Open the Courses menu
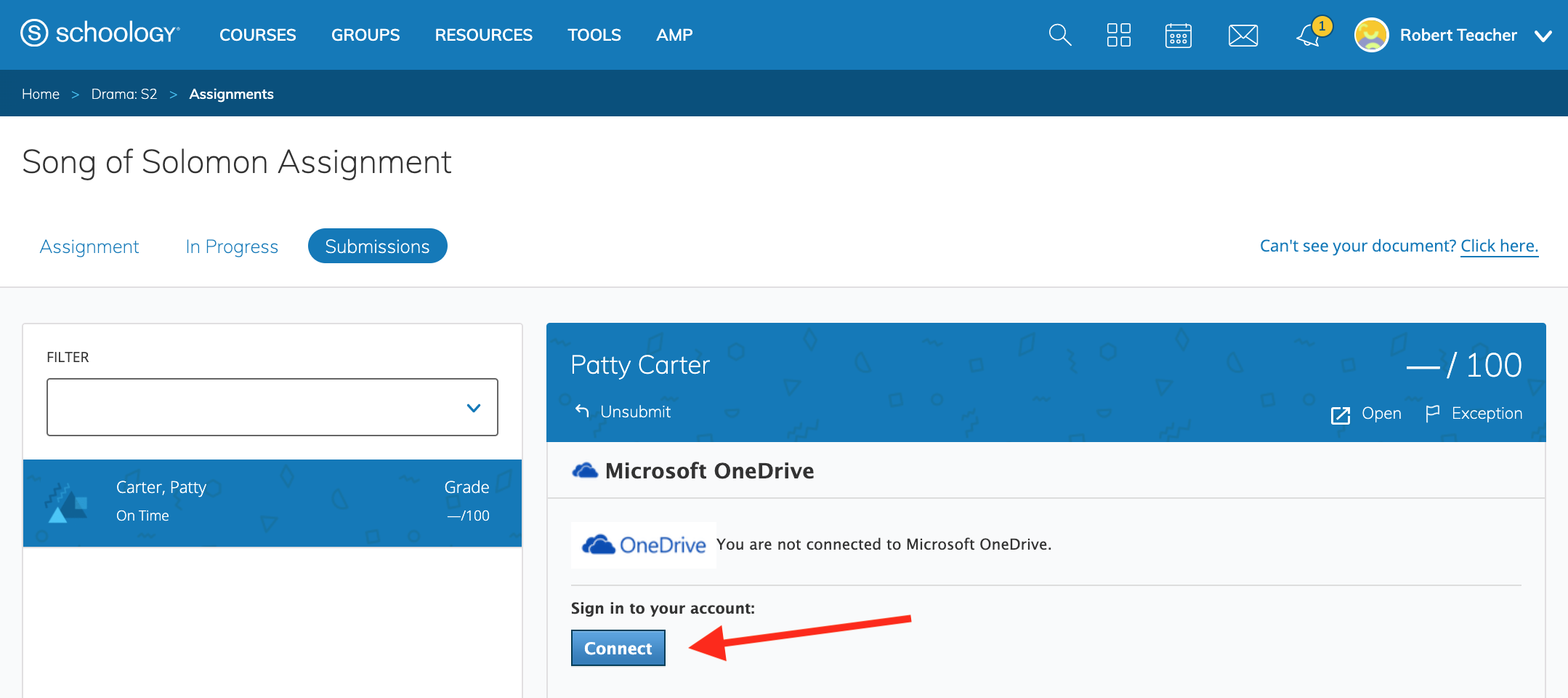This screenshot has width=1568, height=698. [257, 35]
